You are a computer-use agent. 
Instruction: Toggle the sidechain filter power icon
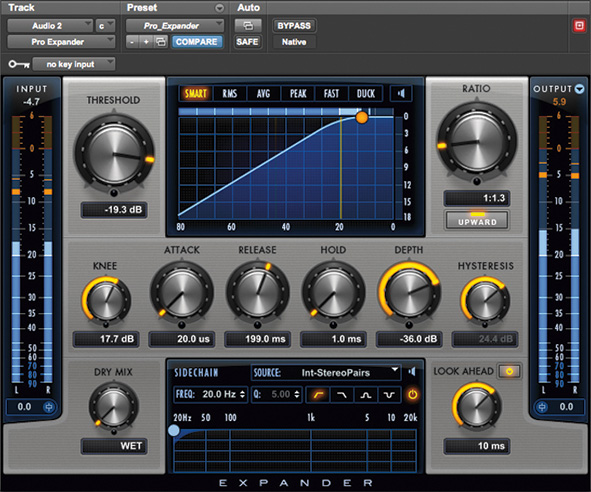tap(413, 395)
